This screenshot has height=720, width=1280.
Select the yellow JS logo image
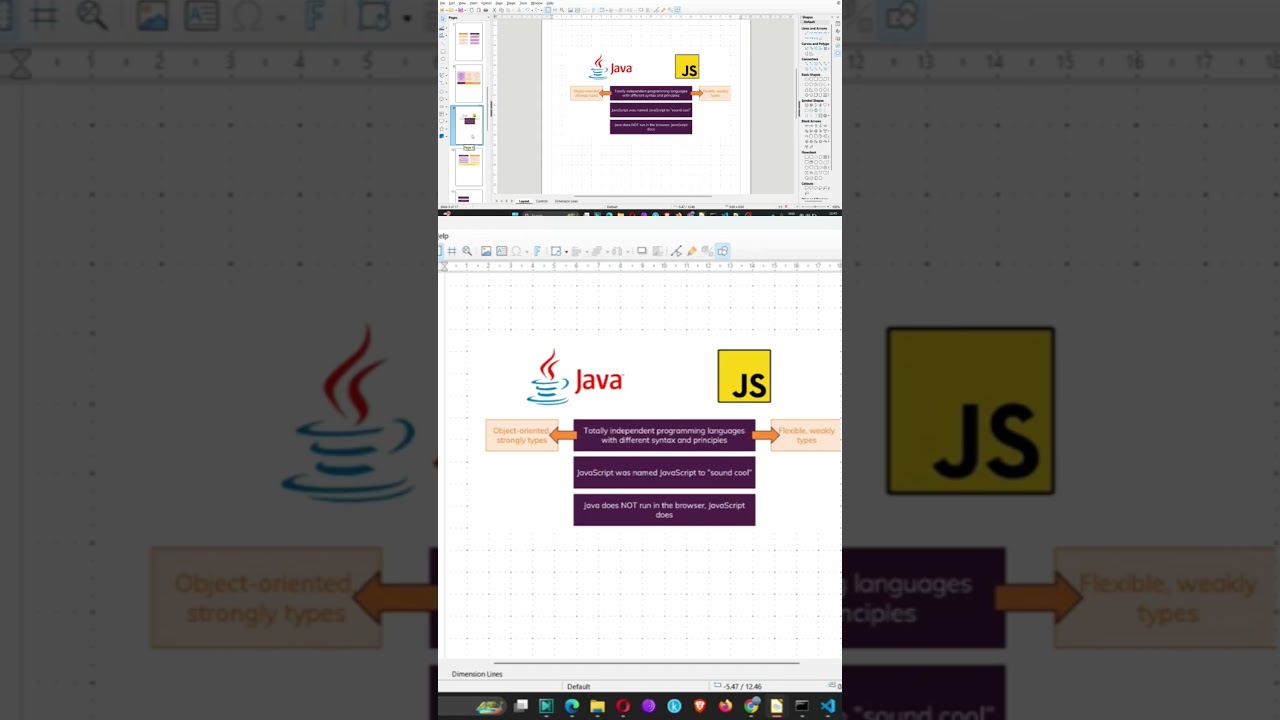click(744, 376)
